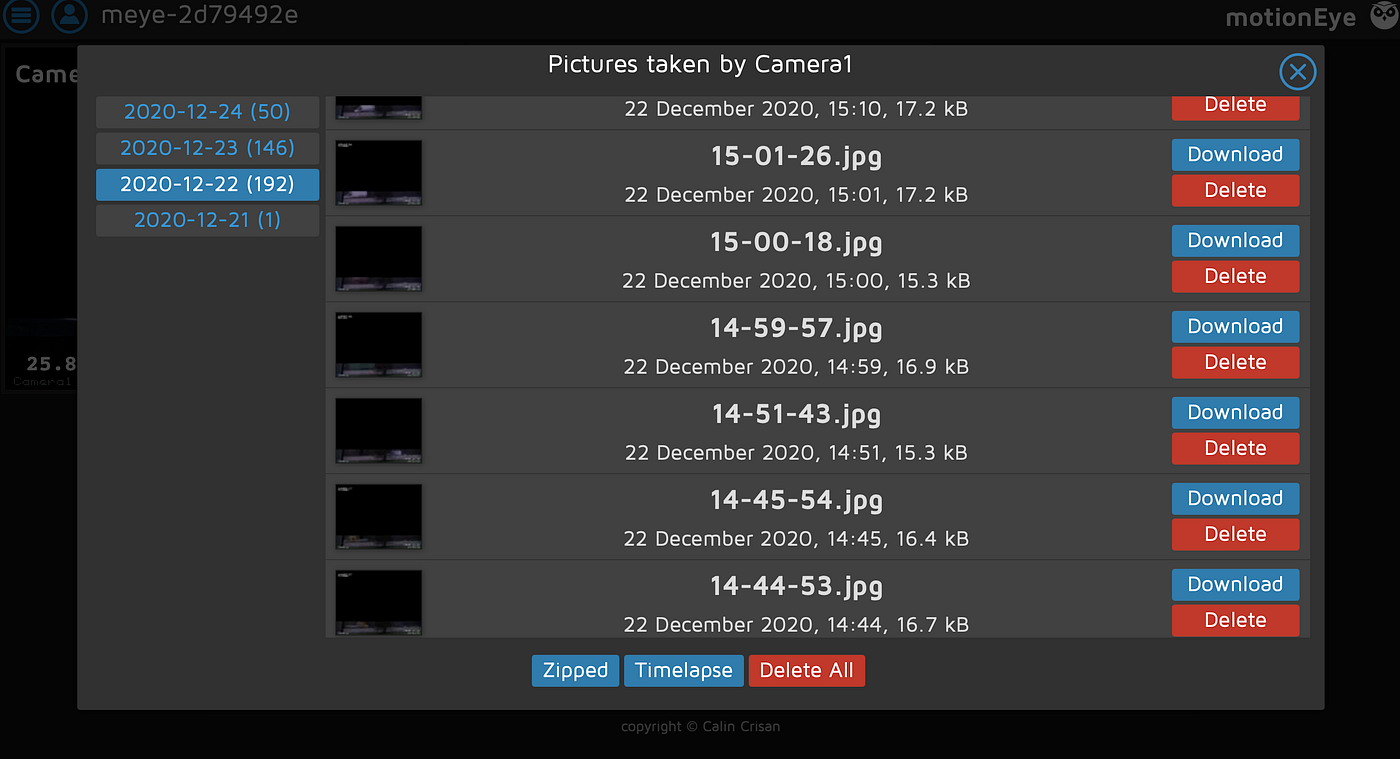Image resolution: width=1400 pixels, height=759 pixels.
Task: Select the date 2020-12-21 (1)
Action: (207, 219)
